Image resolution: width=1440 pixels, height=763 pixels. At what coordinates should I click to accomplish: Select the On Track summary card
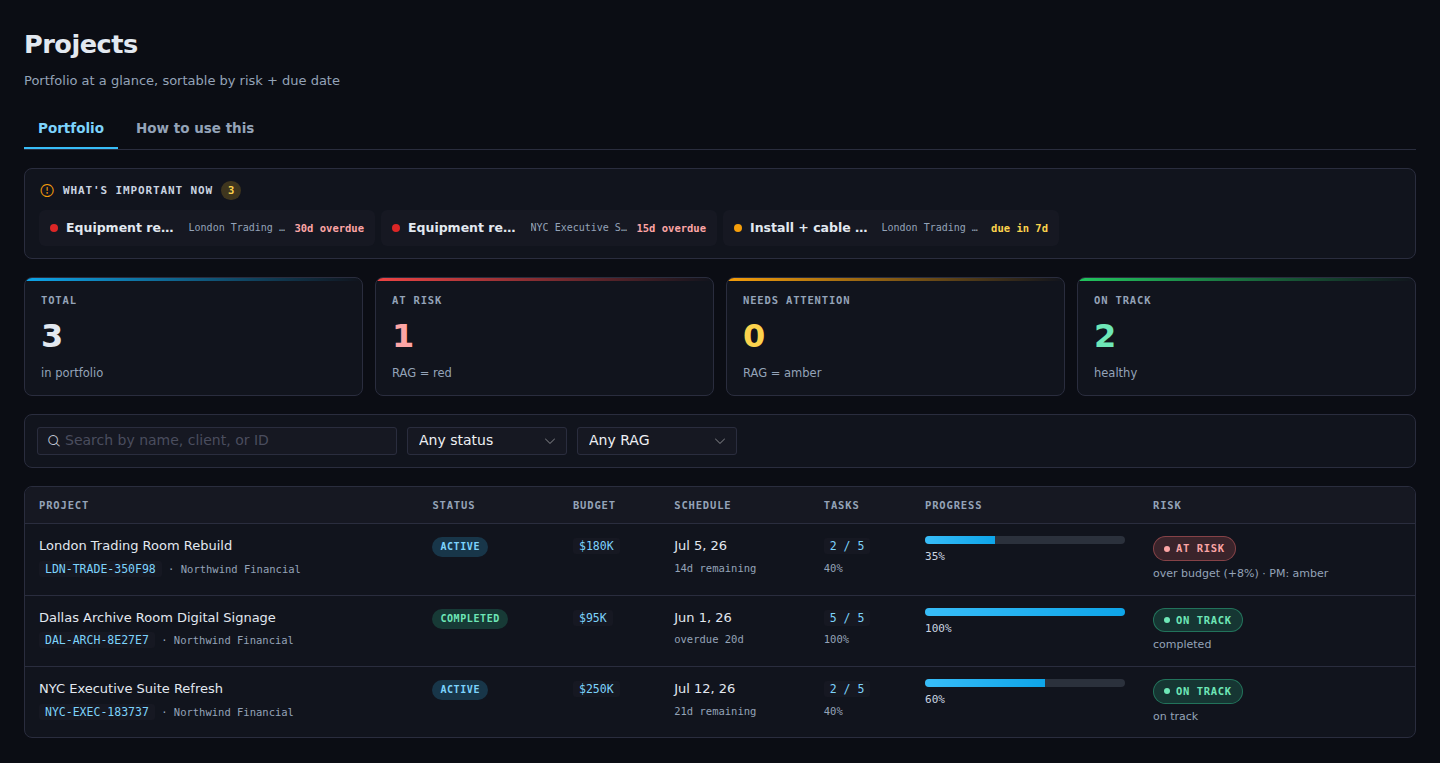pos(1246,337)
